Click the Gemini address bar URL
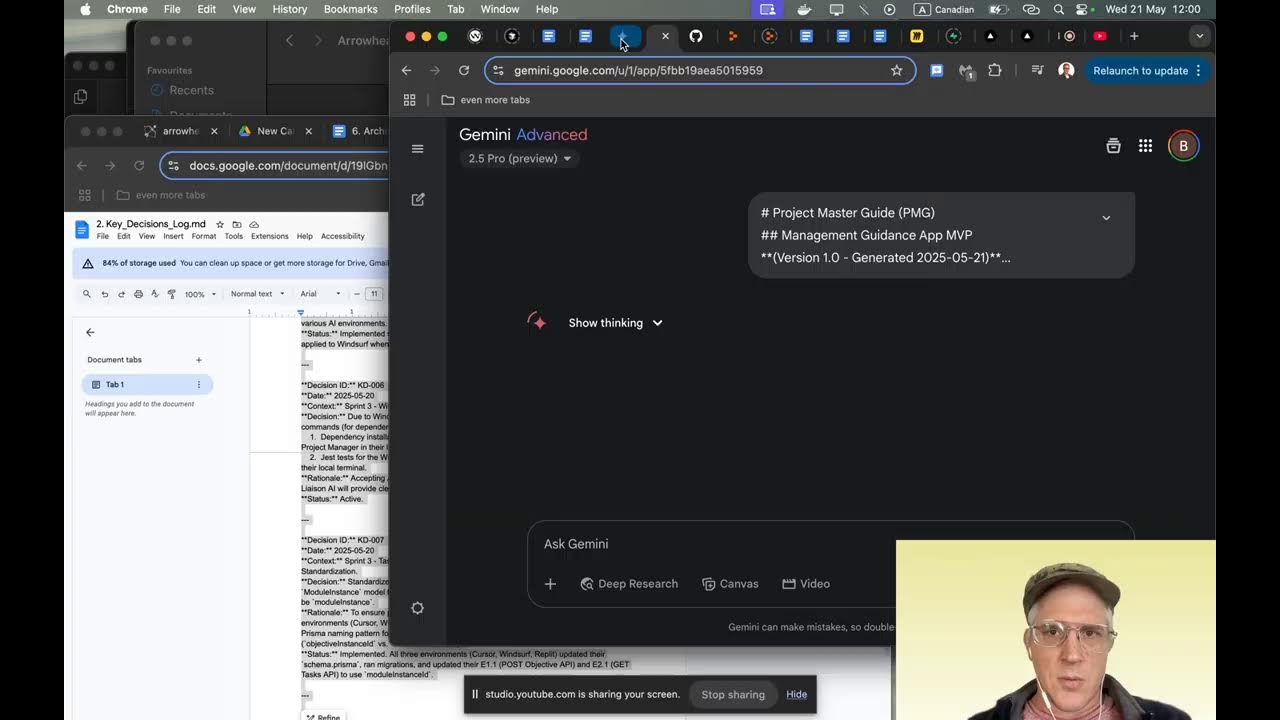The height and width of the screenshot is (720, 1280). point(638,71)
